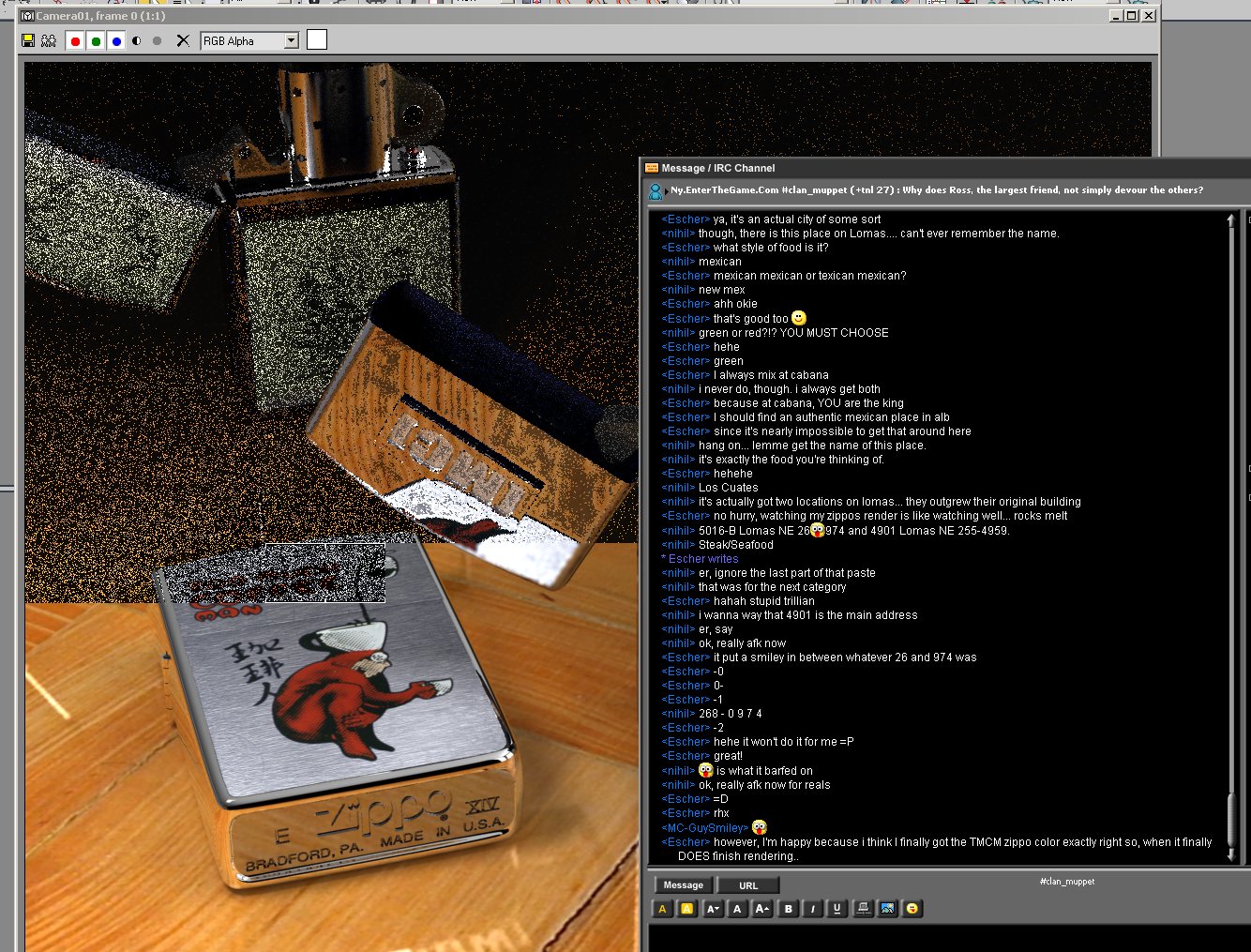Click the white color swatch in render toolbar
1251x952 pixels.
[317, 39]
